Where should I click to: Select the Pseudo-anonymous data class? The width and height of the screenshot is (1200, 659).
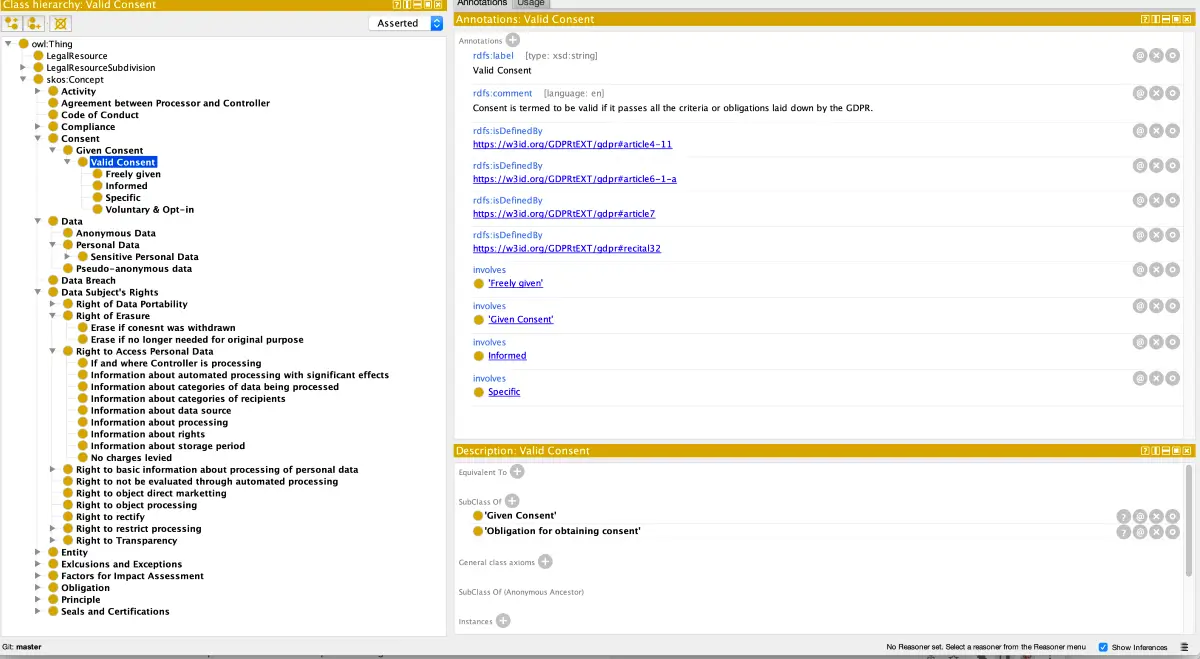click(134, 269)
